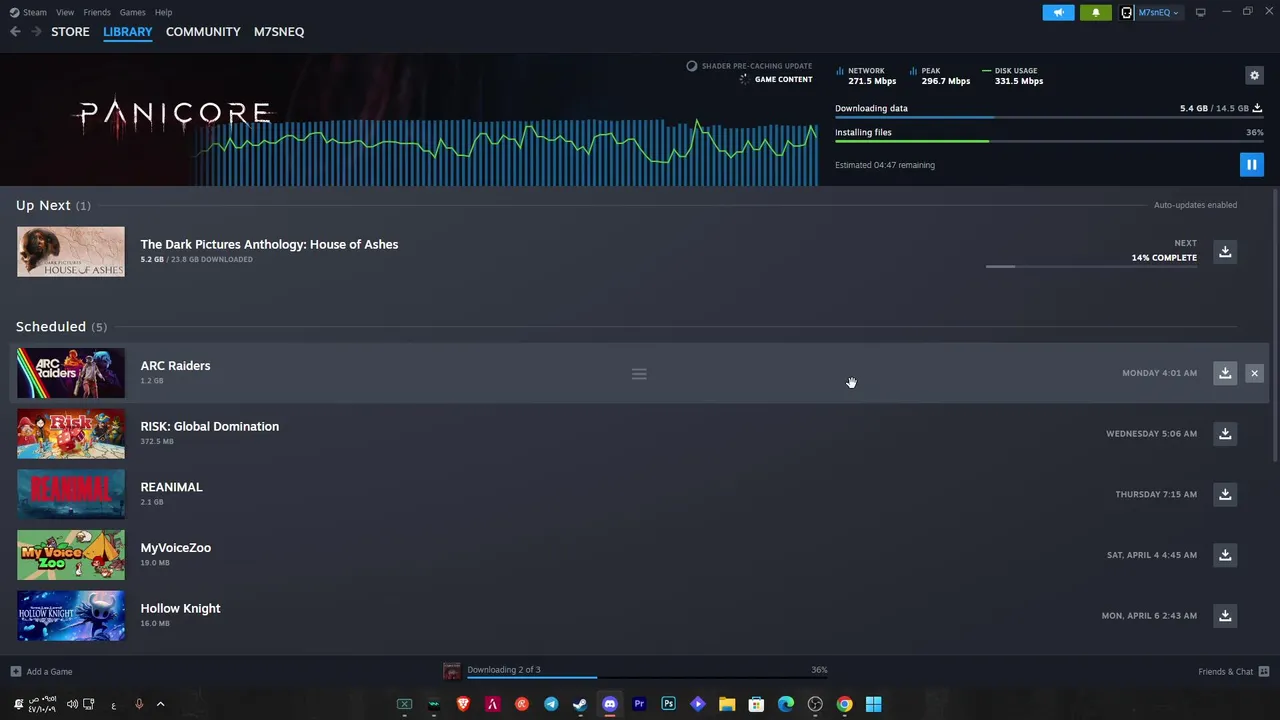Screen dimensions: 1280x720
Task: Click the House of Ashes progress bar
Action: click(1091, 267)
